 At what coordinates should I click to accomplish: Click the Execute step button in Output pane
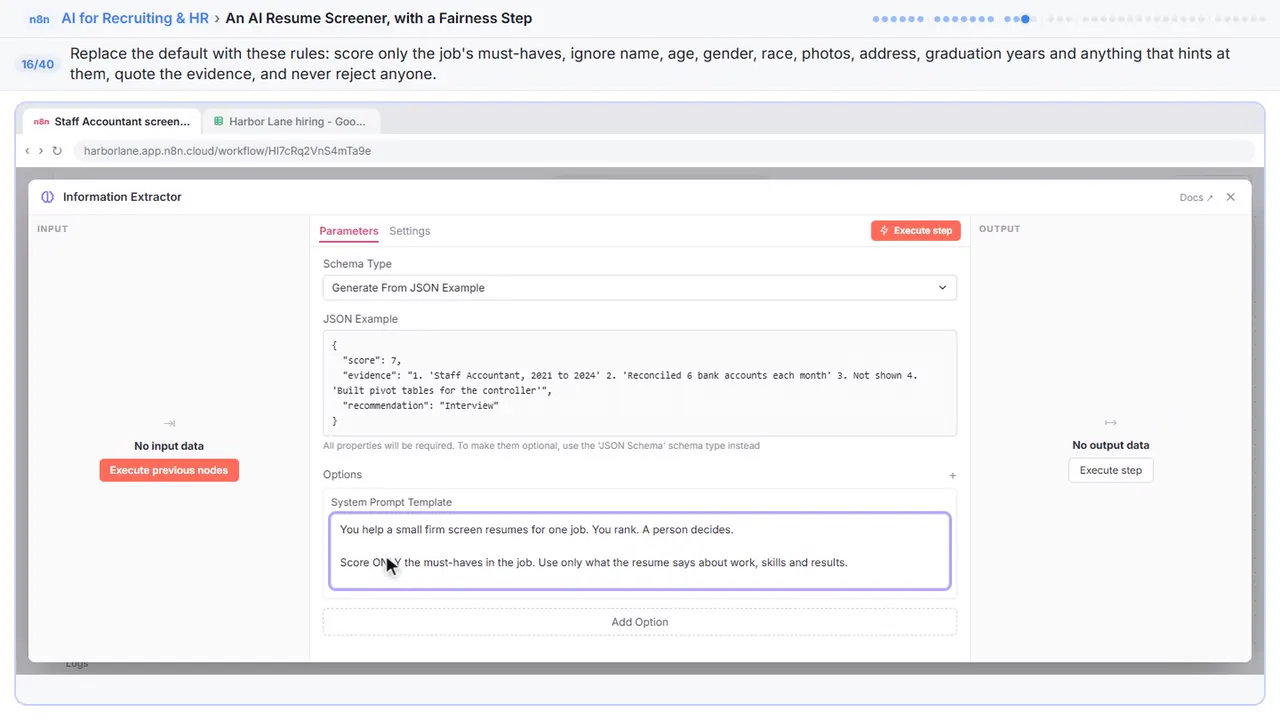[x=1111, y=470]
